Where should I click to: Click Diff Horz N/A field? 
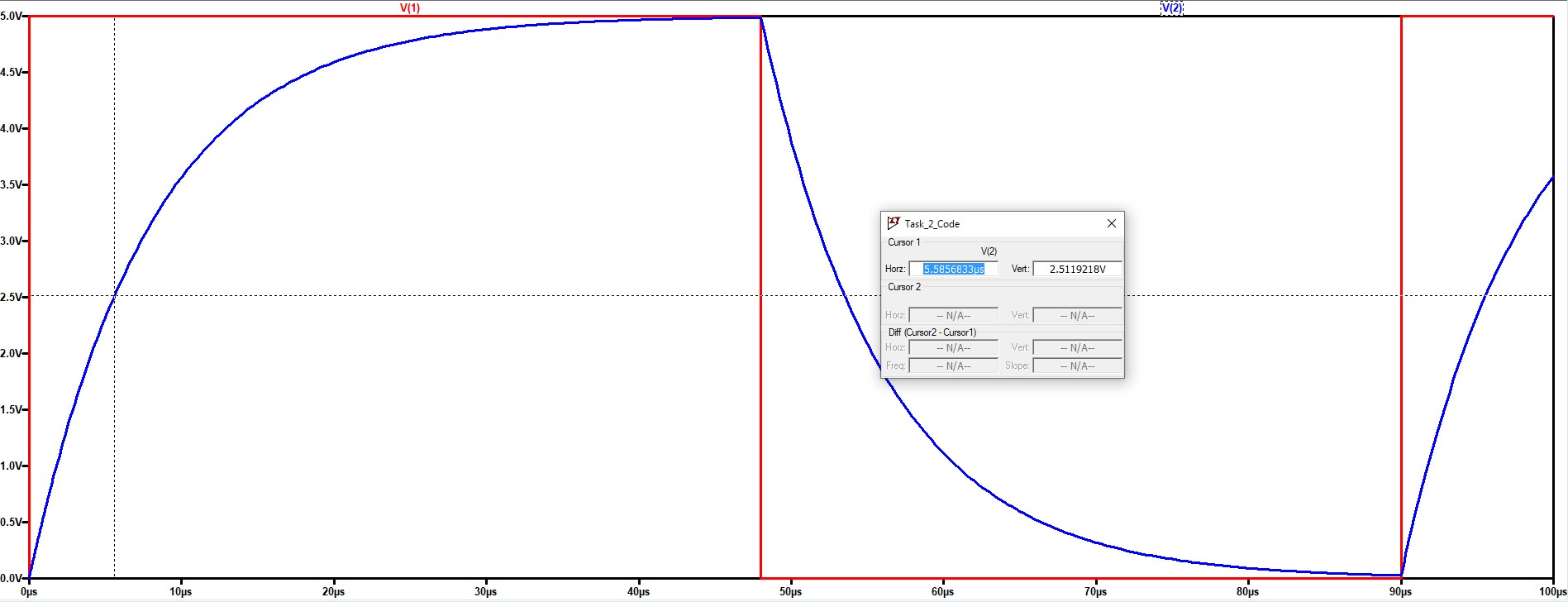[x=954, y=347]
